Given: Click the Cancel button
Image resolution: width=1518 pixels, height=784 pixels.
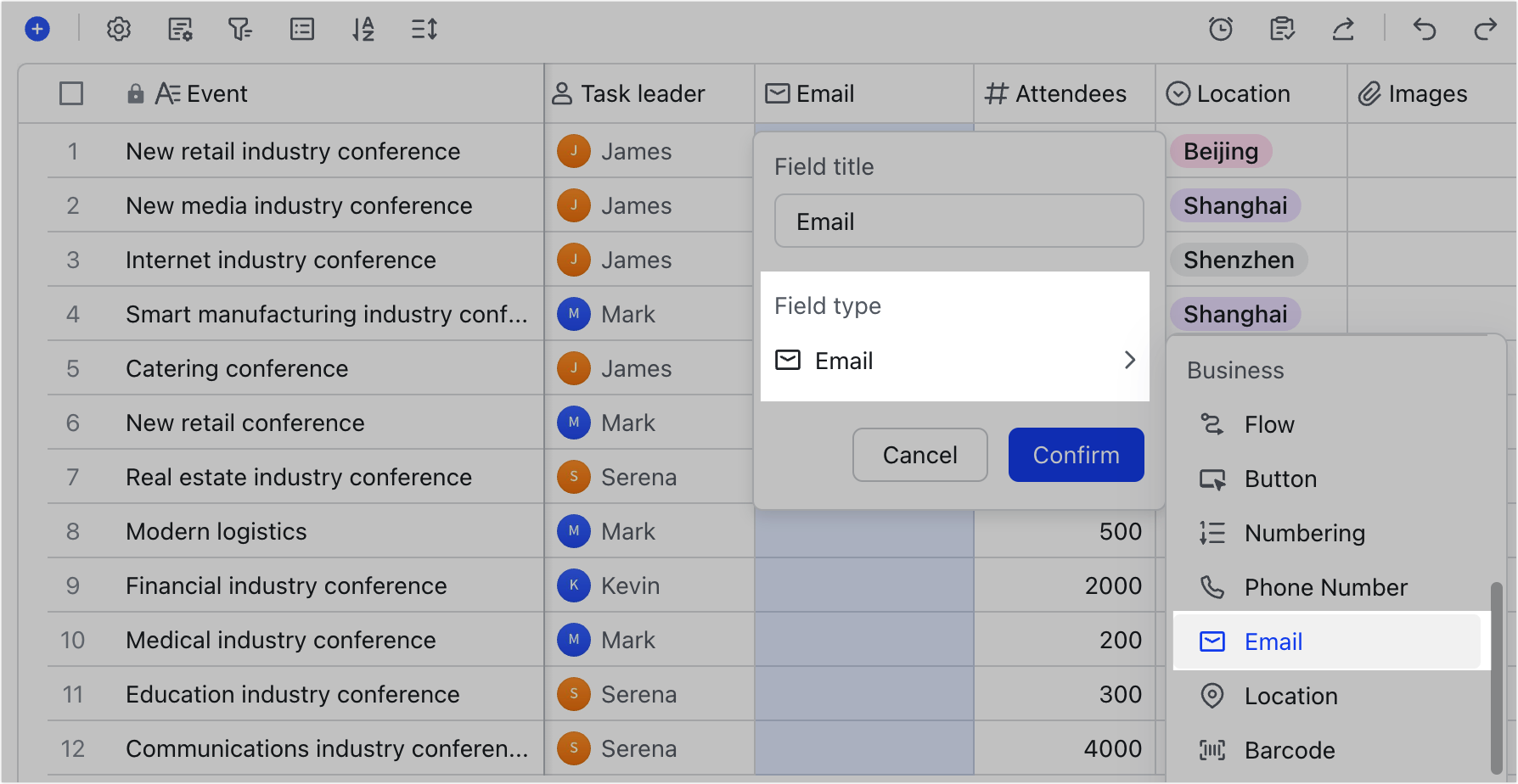Looking at the screenshot, I should [919, 455].
